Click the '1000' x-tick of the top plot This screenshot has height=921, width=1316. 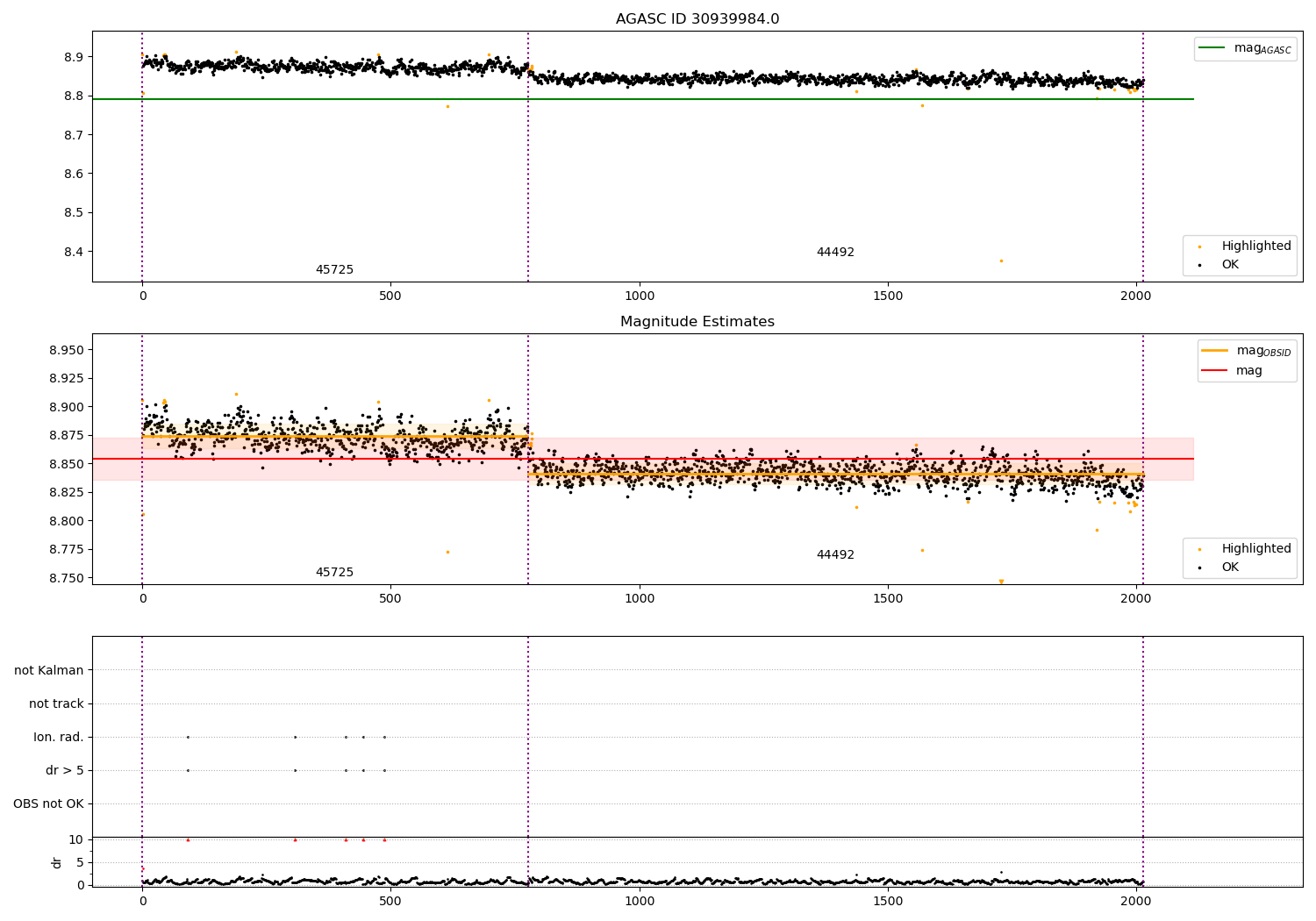(x=640, y=296)
